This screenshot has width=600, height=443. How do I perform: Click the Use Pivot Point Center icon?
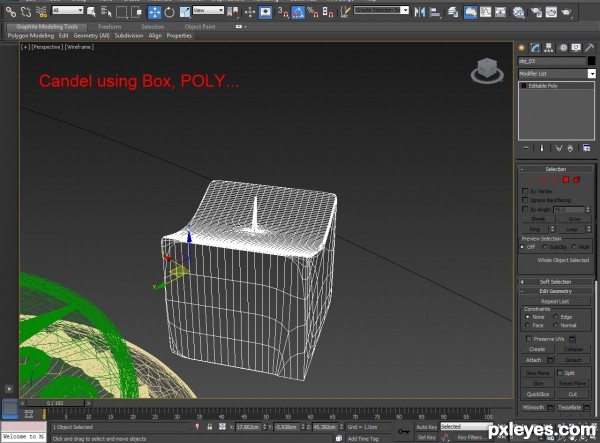click(x=232, y=12)
